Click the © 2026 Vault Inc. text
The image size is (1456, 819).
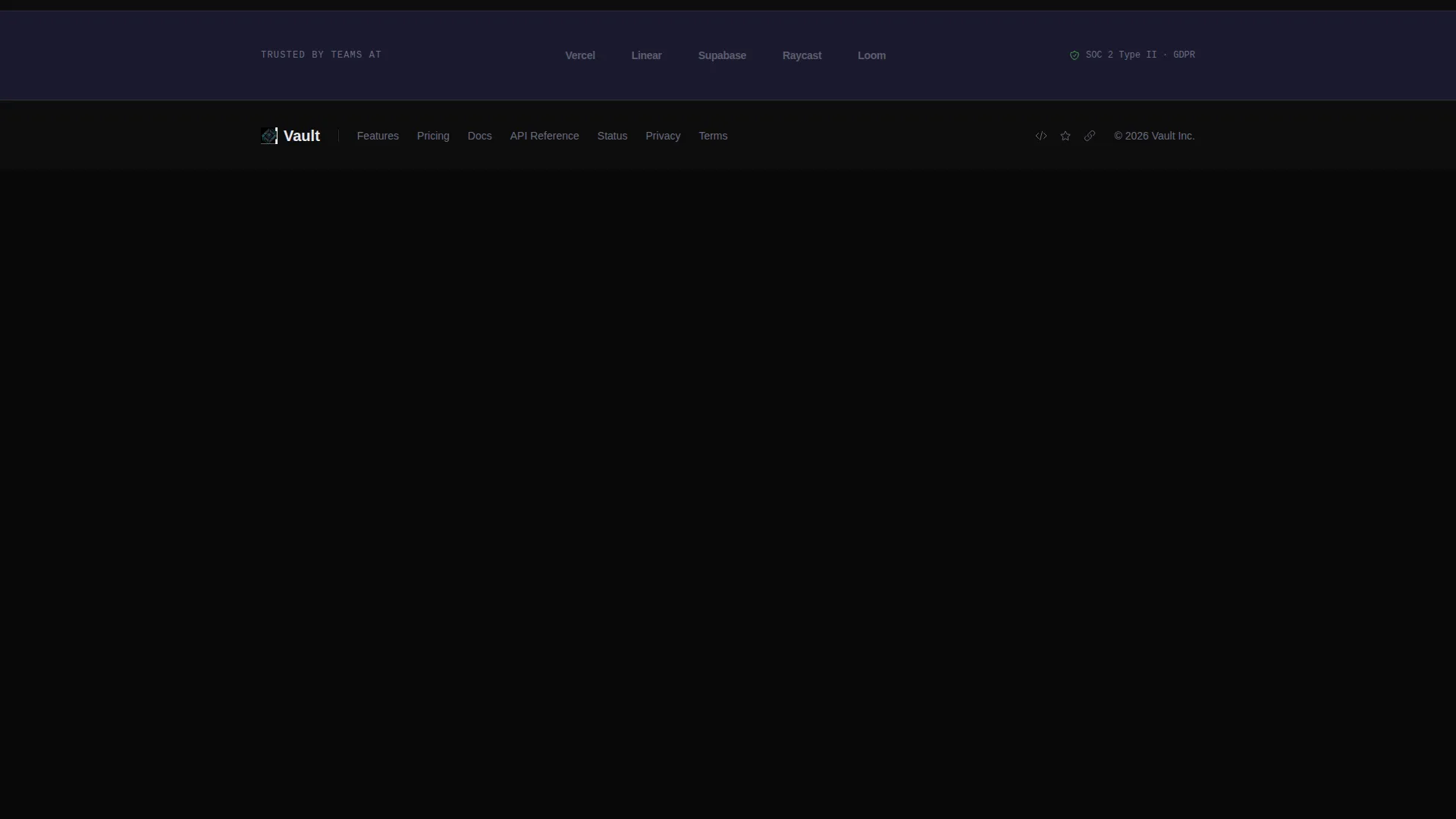[x=1154, y=136]
